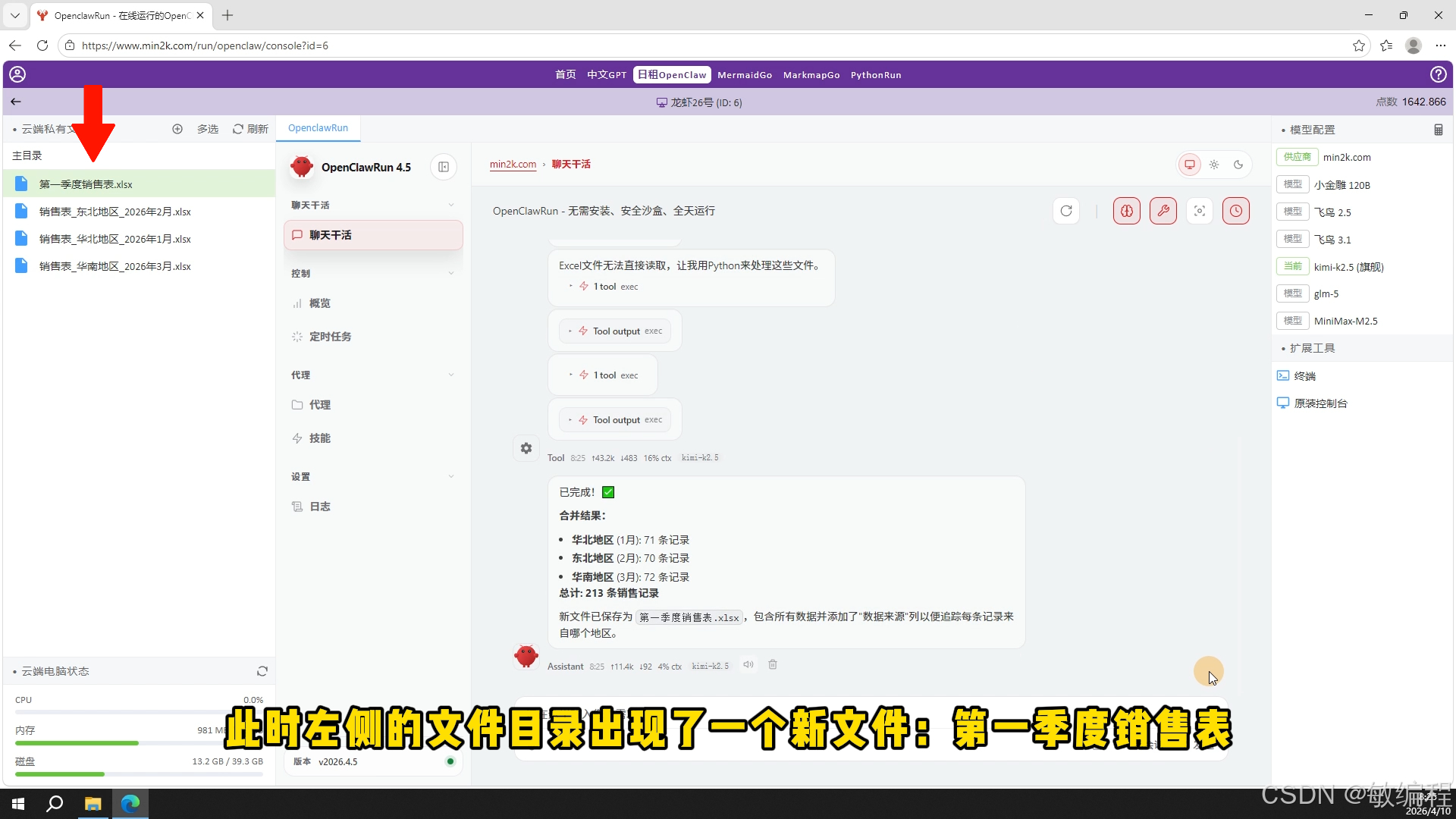Viewport: 1456px width, 819px height.
Task: Click the brain reasoning icon above the chat
Action: [1126, 211]
